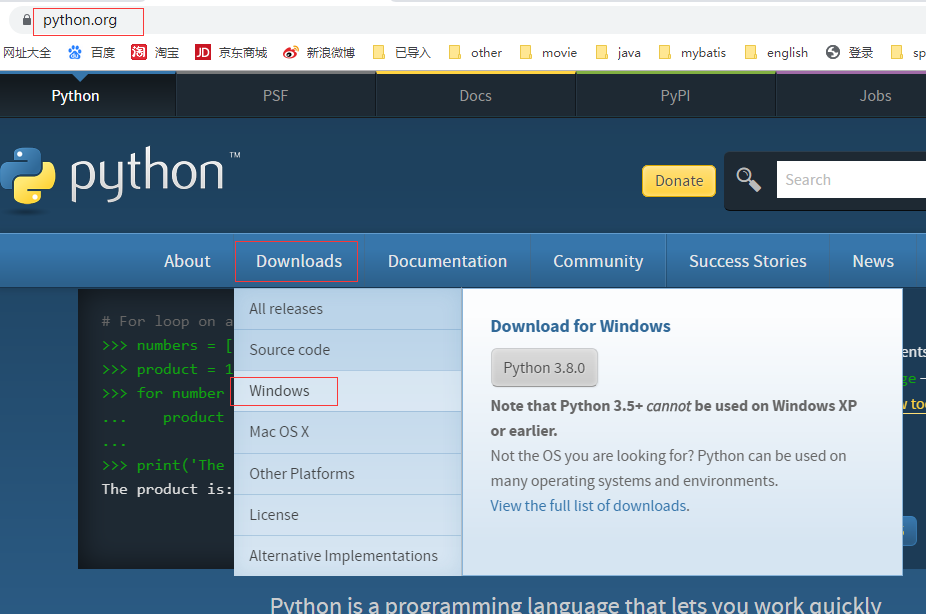Open View the full list of downloads
The image size is (926, 614).
coord(589,506)
